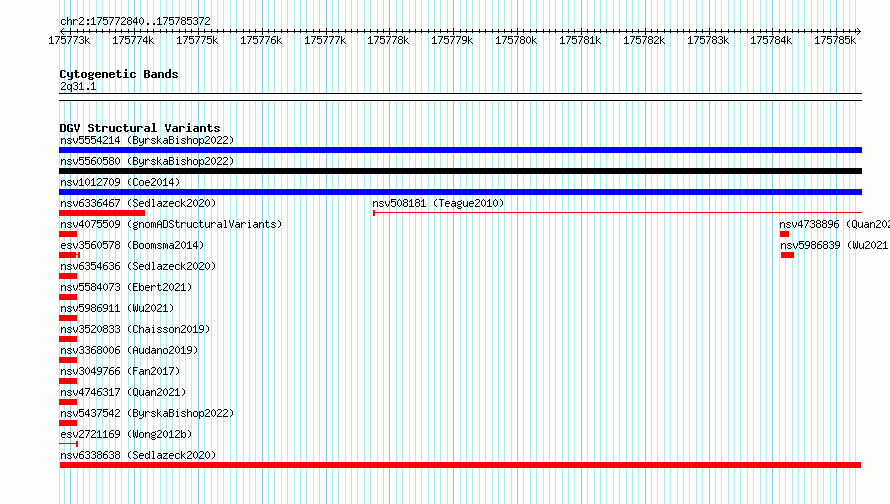Screen dimensions: 890x504
Task: Open variant esv2721169 (Wong2012b) label
Action: (x=126, y=434)
